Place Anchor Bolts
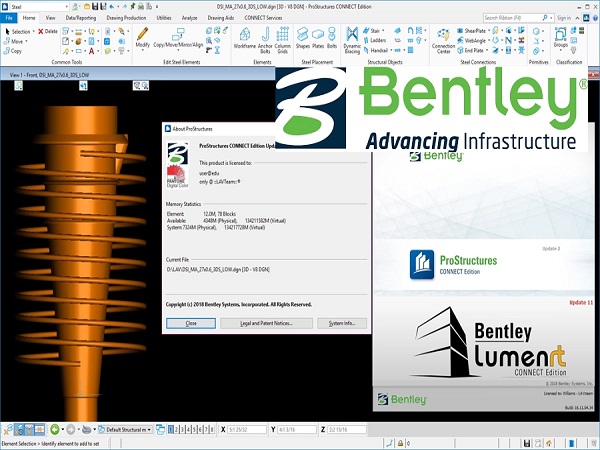600x450 pixels. tap(265, 40)
